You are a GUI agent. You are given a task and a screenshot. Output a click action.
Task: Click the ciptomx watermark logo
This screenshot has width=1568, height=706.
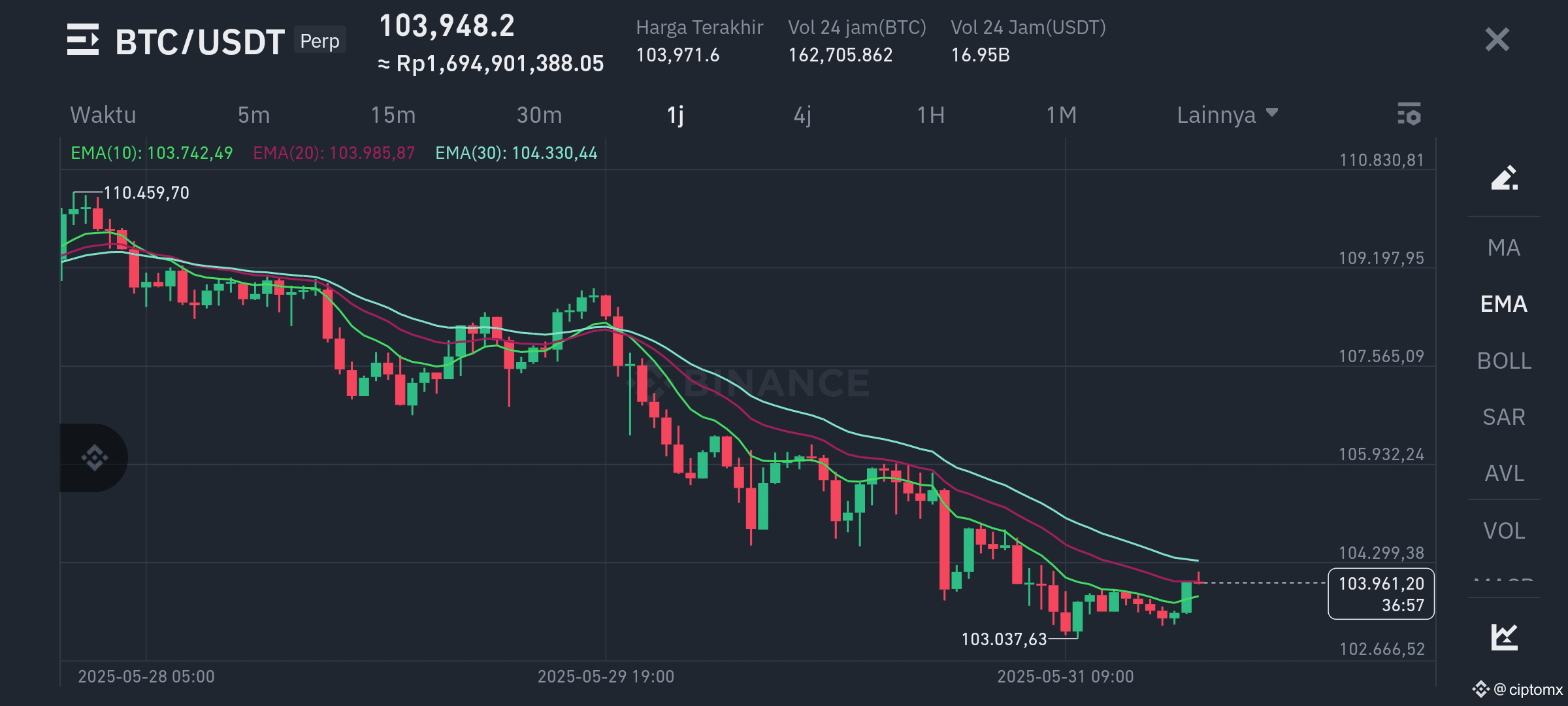point(1517,690)
